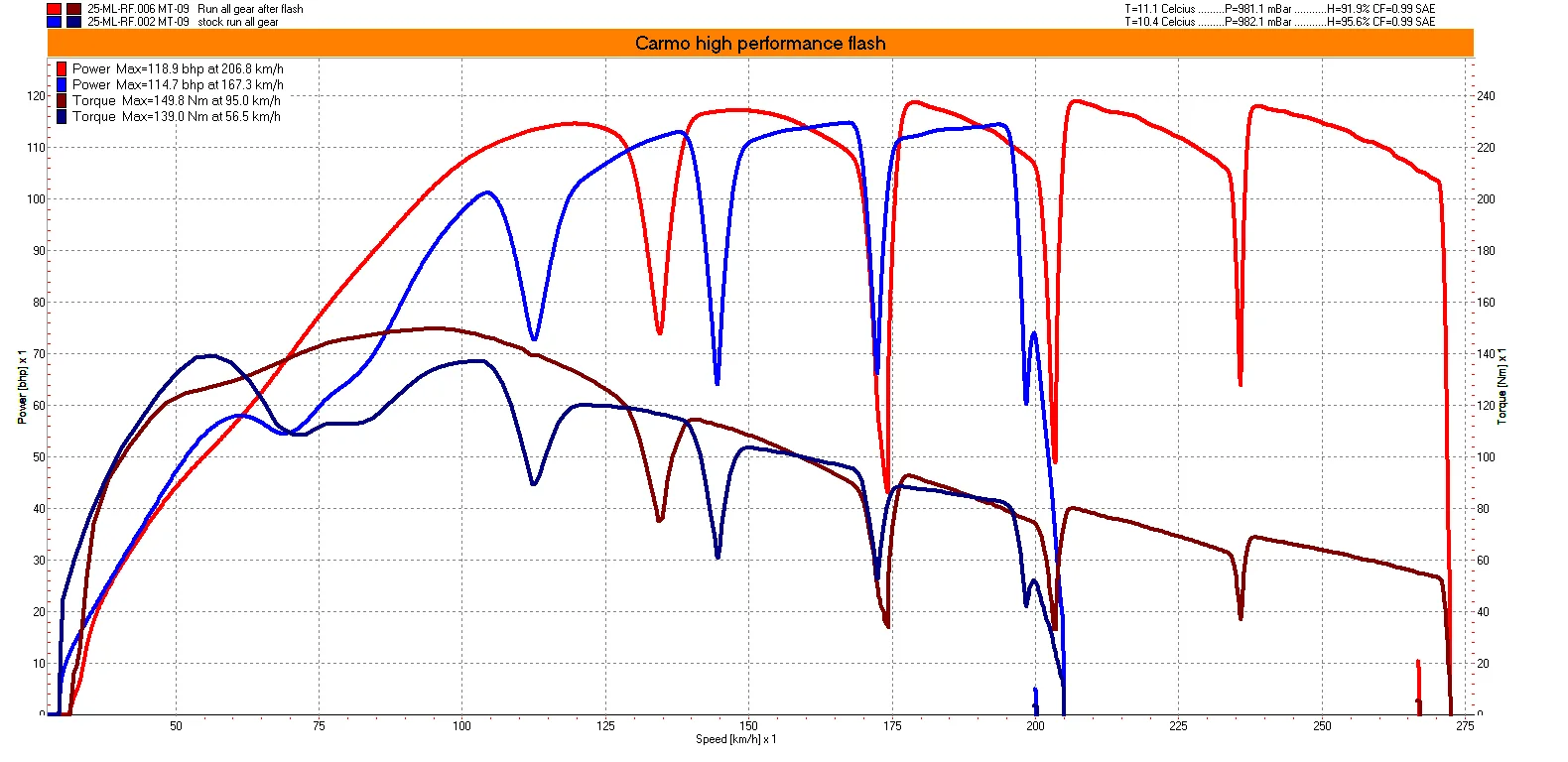Image resolution: width=1568 pixels, height=762 pixels.
Task: Click the 10 tick on the power axis
Action: (x=39, y=664)
